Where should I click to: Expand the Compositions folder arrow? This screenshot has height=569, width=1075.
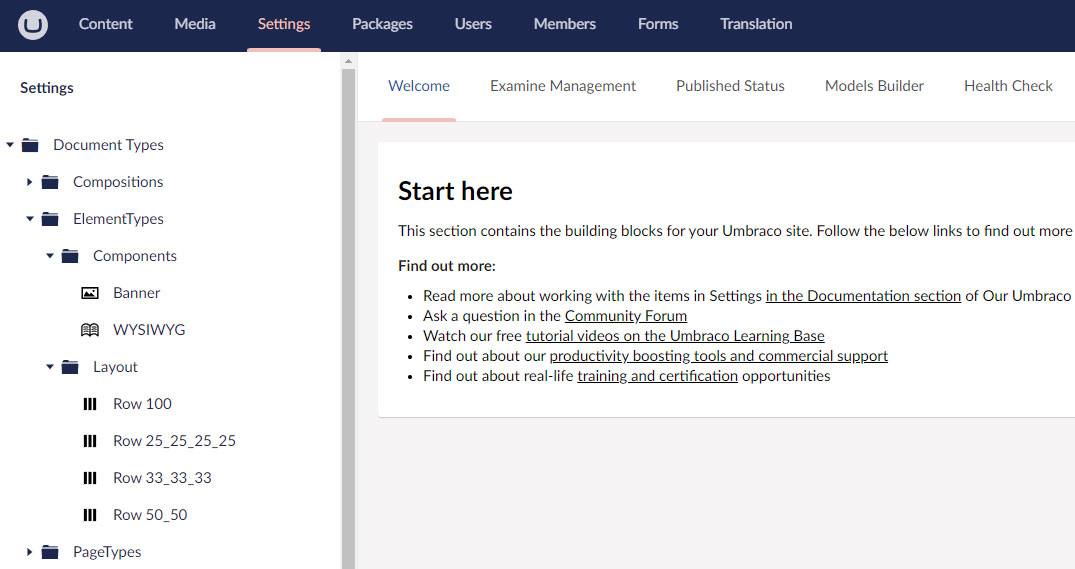[x=30, y=182]
